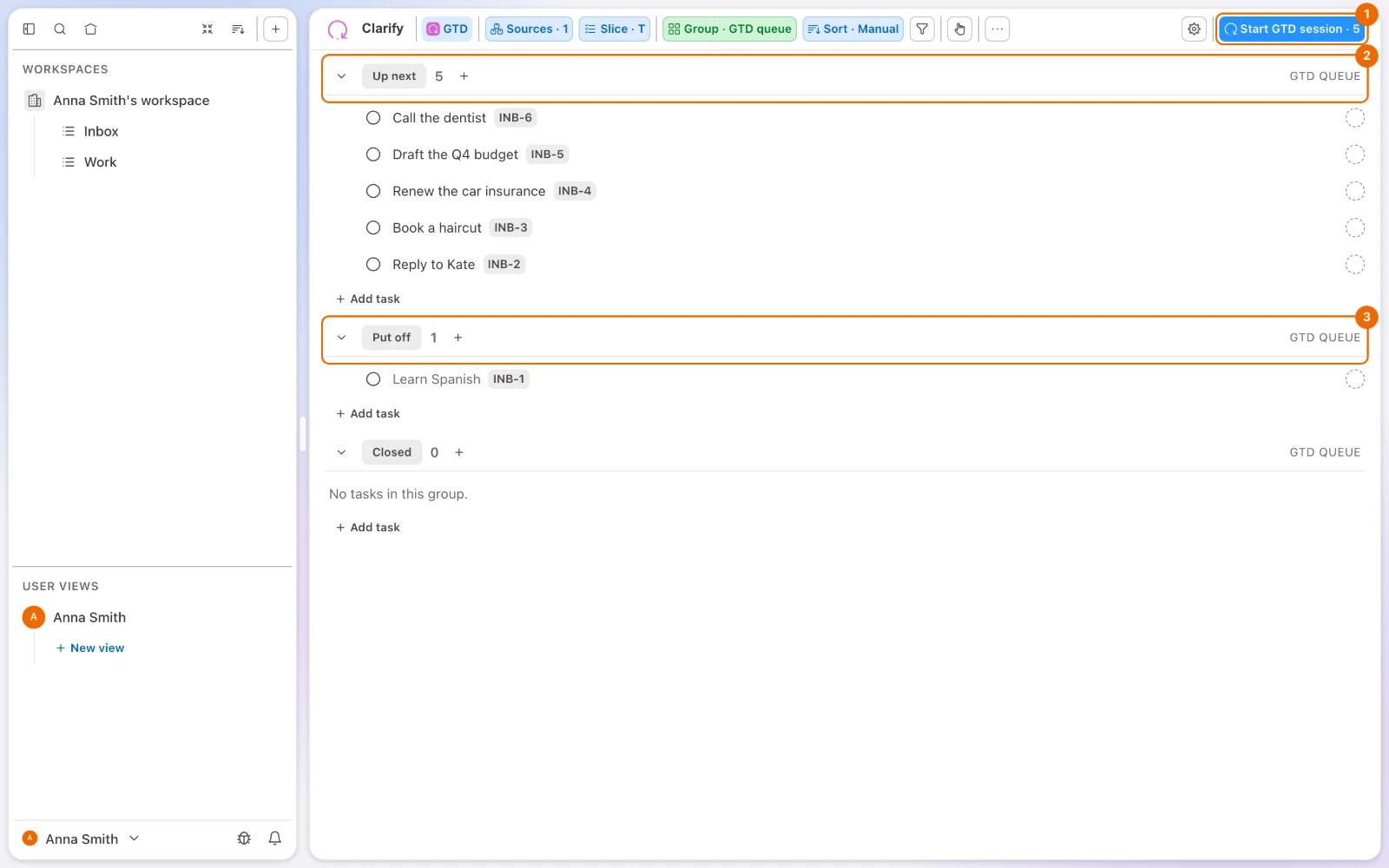Start the GTD session
Viewport: 1389px width, 868px height.
point(1291,29)
